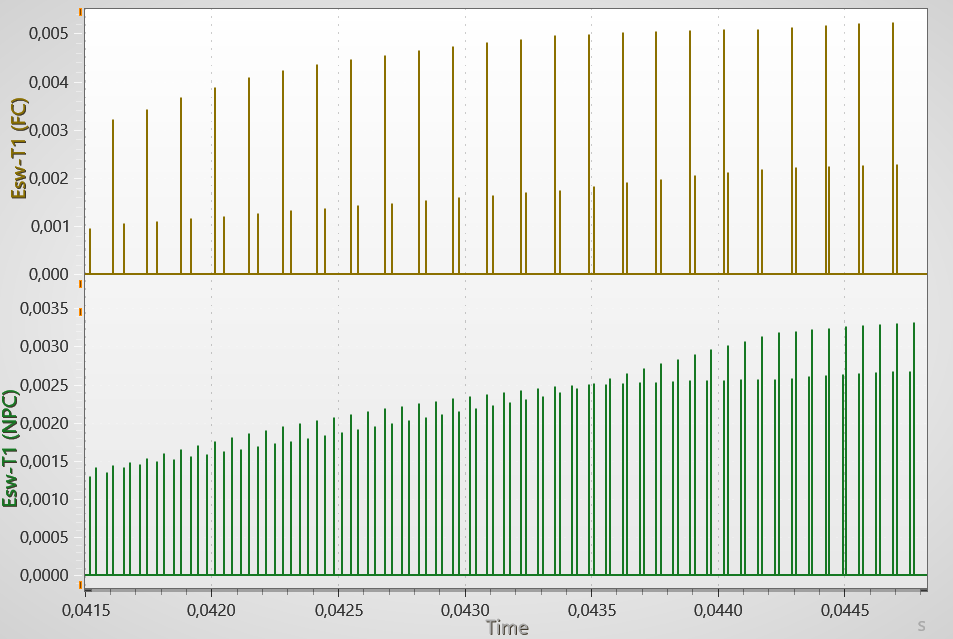The height and width of the screenshot is (639, 953).
Task: Select the 0,0435 time tick label
Action: coord(591,607)
